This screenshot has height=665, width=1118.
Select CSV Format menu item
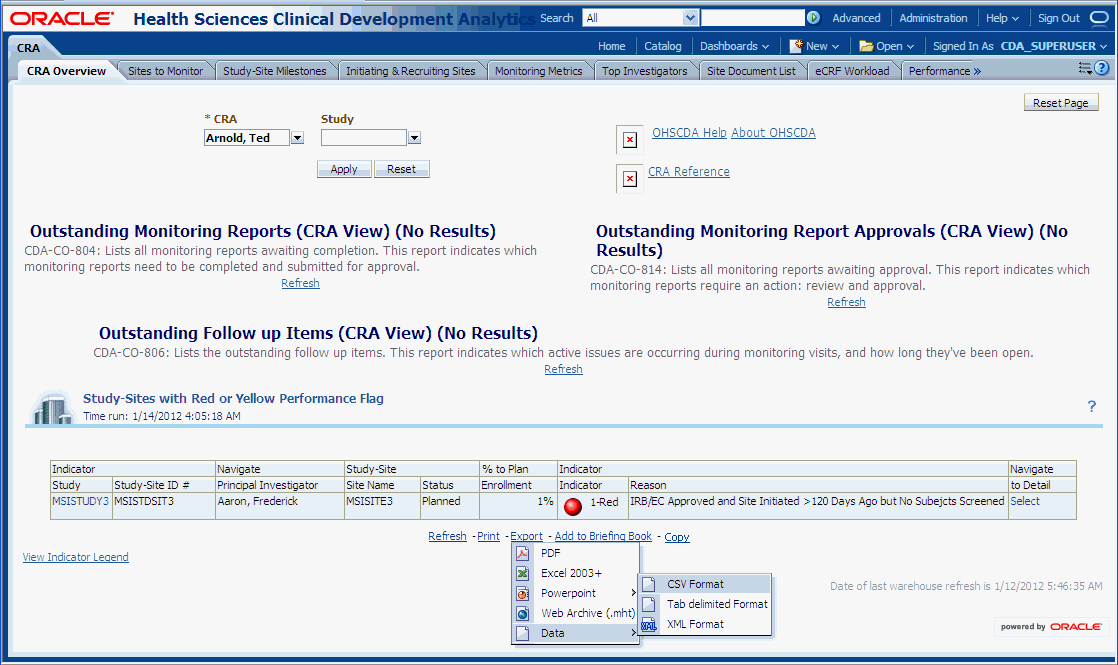pyautogui.click(x=705, y=584)
